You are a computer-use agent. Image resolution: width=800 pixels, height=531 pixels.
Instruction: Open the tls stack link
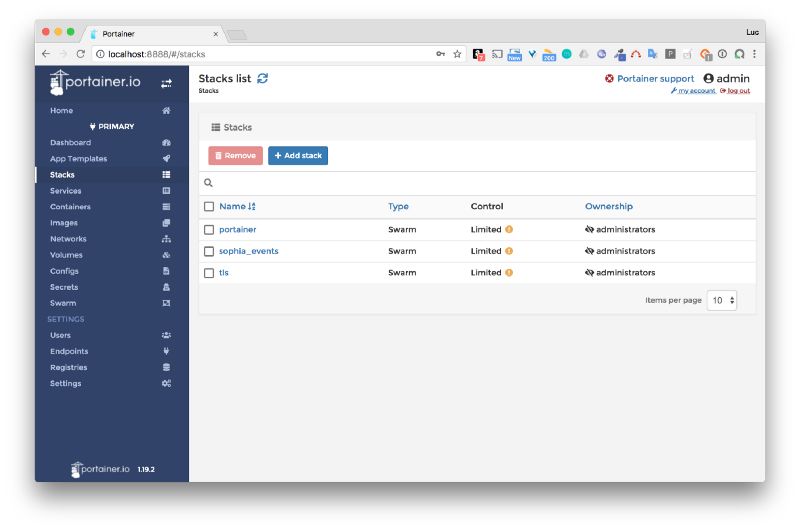pos(223,272)
